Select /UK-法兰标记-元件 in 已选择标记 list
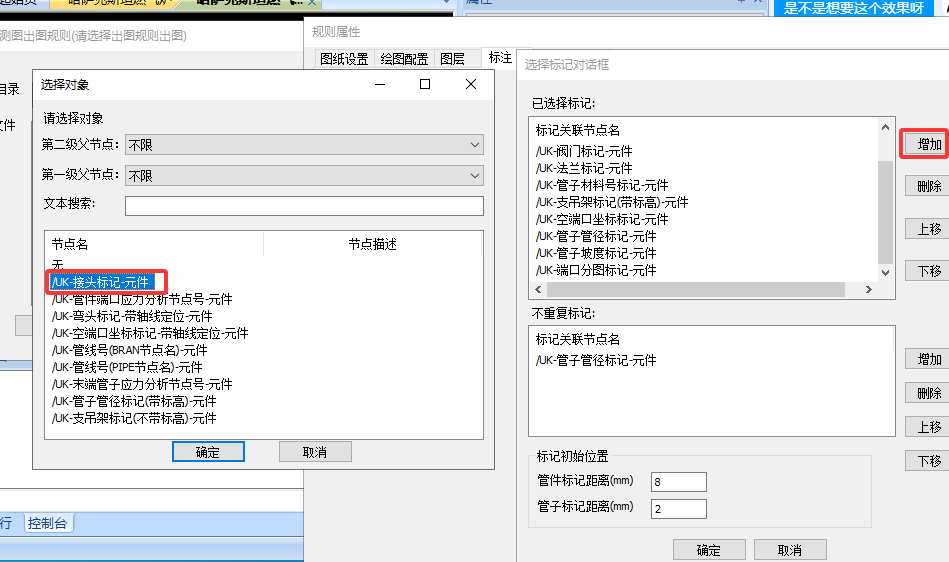Viewport: 949px width, 562px height. tap(584, 168)
